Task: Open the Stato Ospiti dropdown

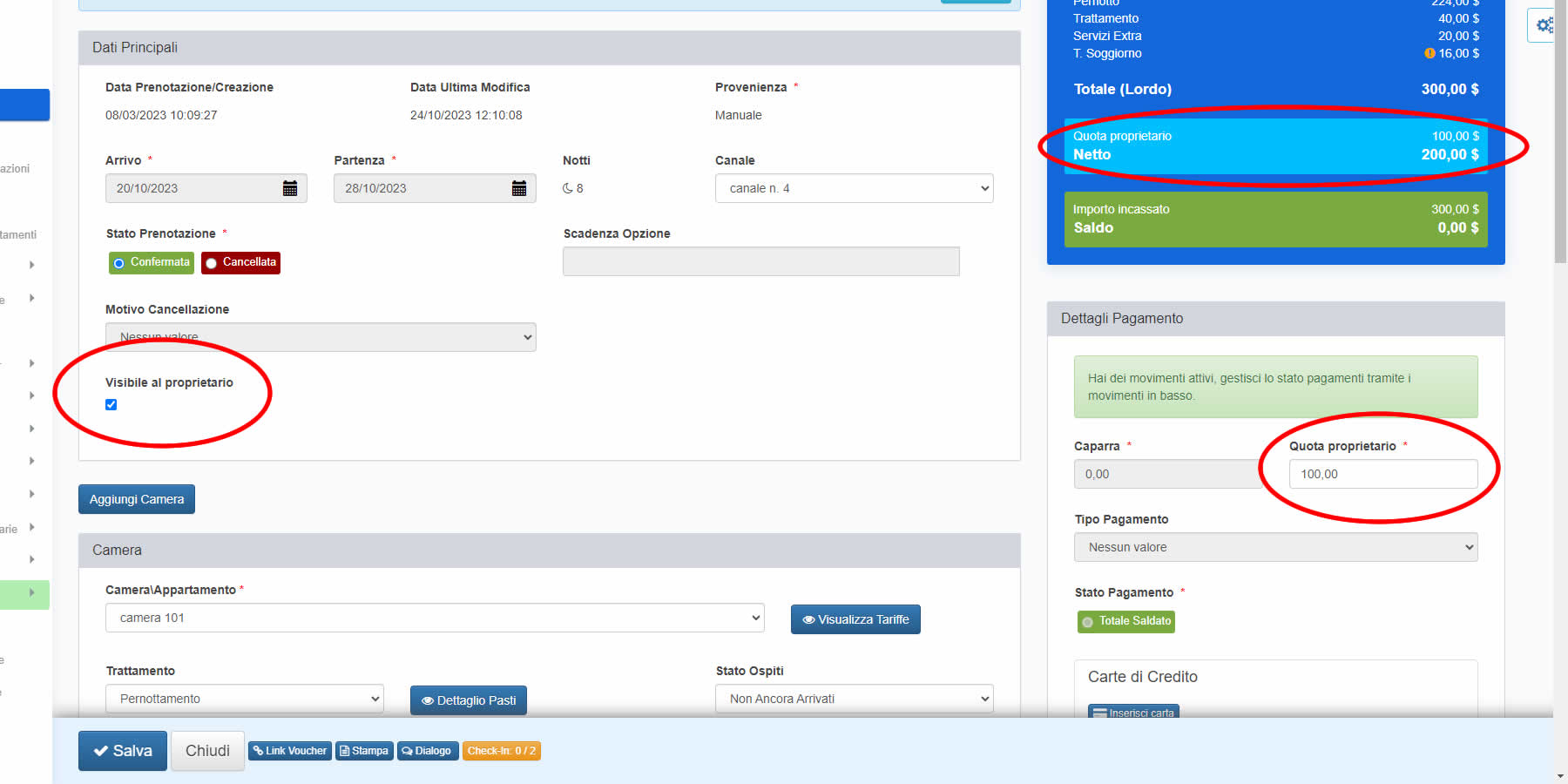Action: point(855,699)
